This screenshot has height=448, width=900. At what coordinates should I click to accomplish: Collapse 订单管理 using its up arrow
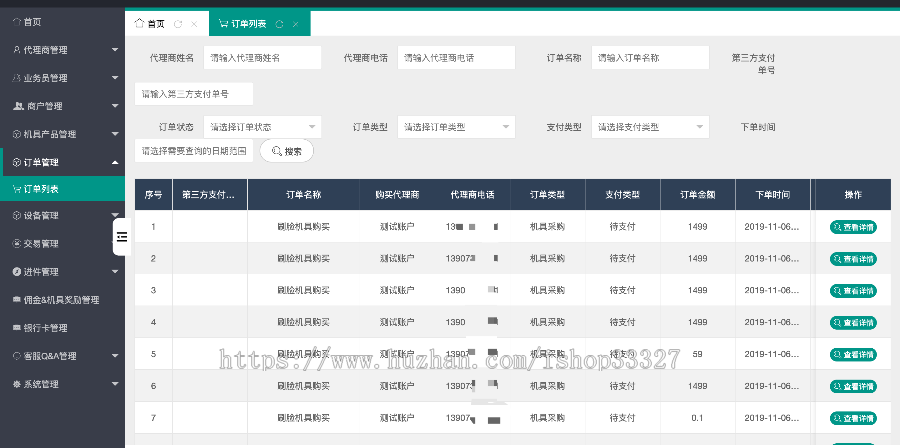coord(115,162)
